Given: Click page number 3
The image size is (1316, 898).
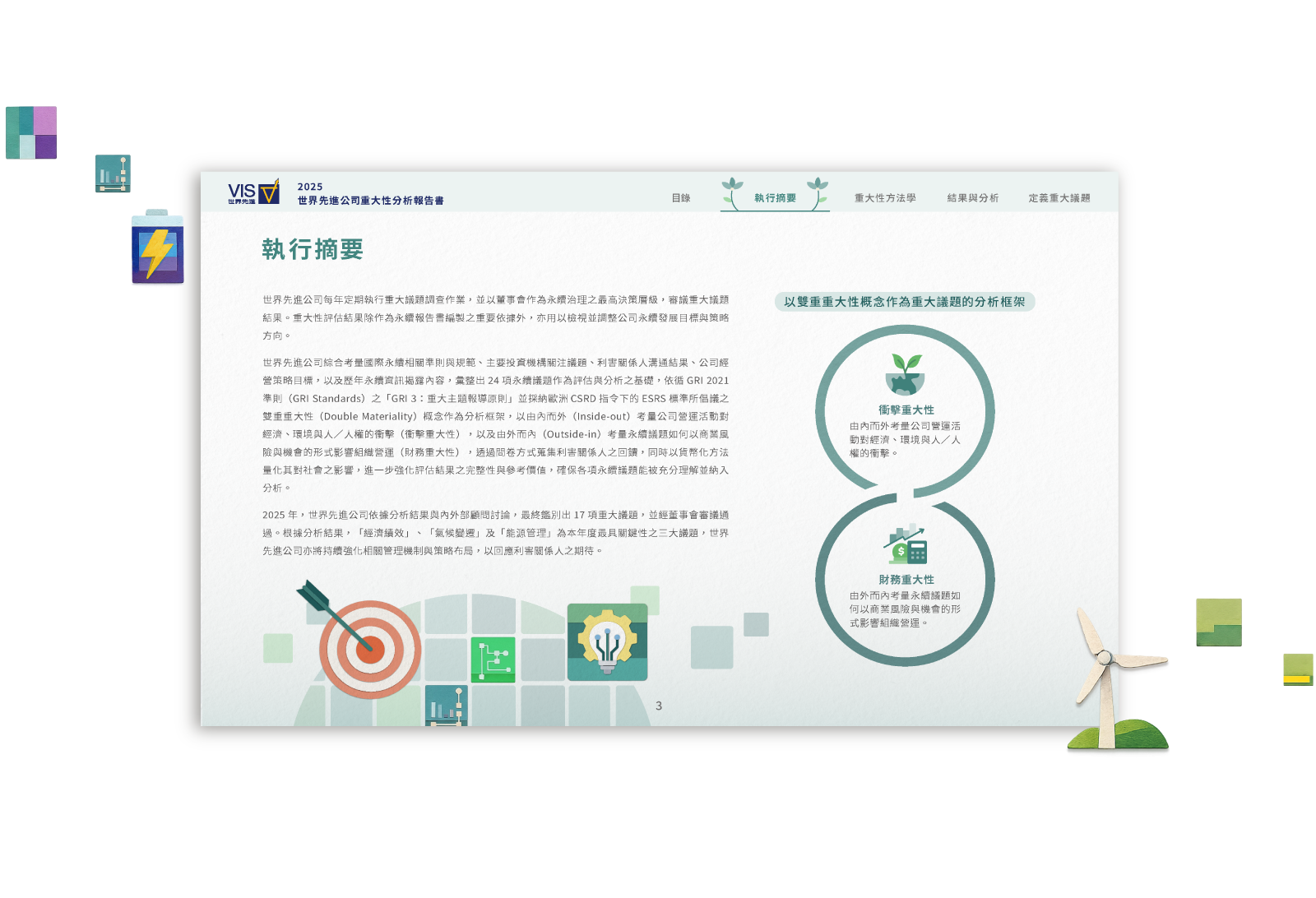Looking at the screenshot, I should pyautogui.click(x=659, y=706).
